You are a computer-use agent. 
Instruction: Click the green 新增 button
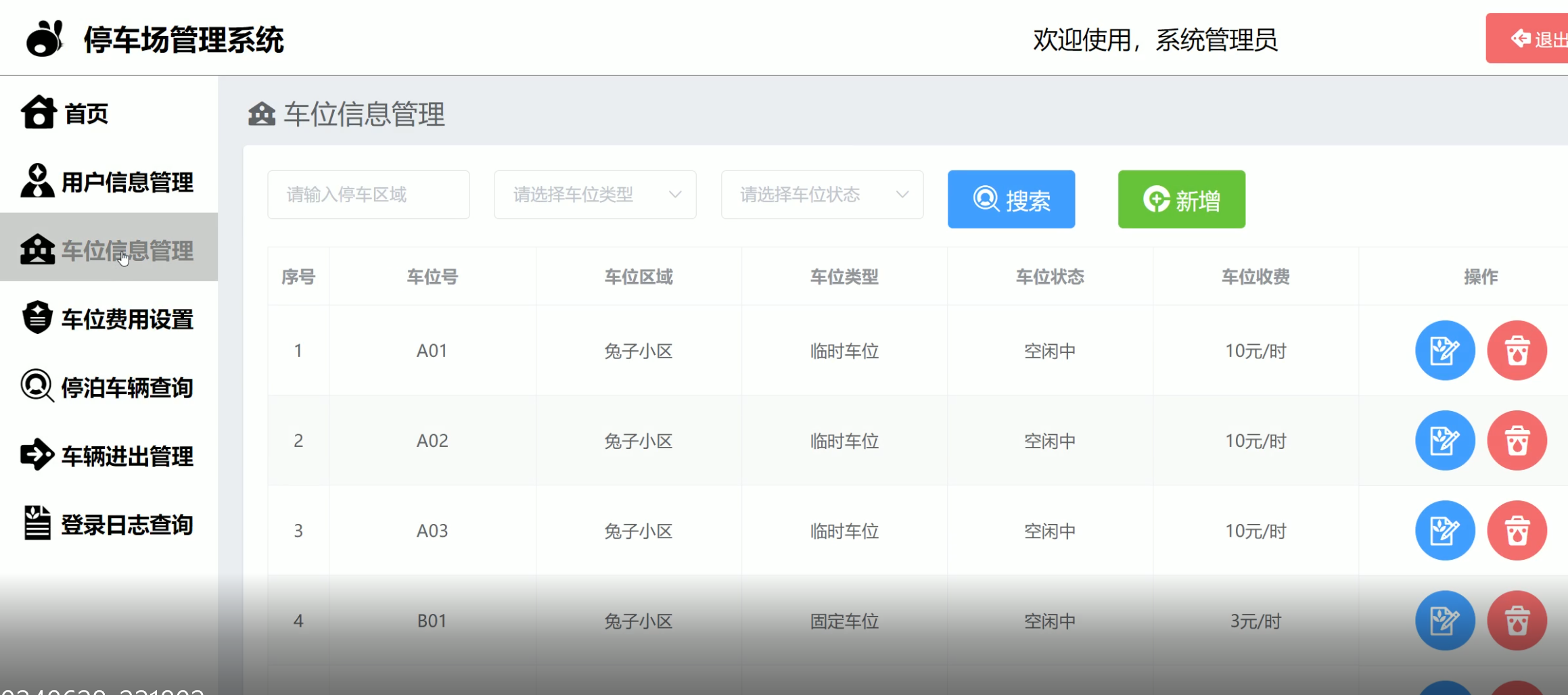(1180, 199)
